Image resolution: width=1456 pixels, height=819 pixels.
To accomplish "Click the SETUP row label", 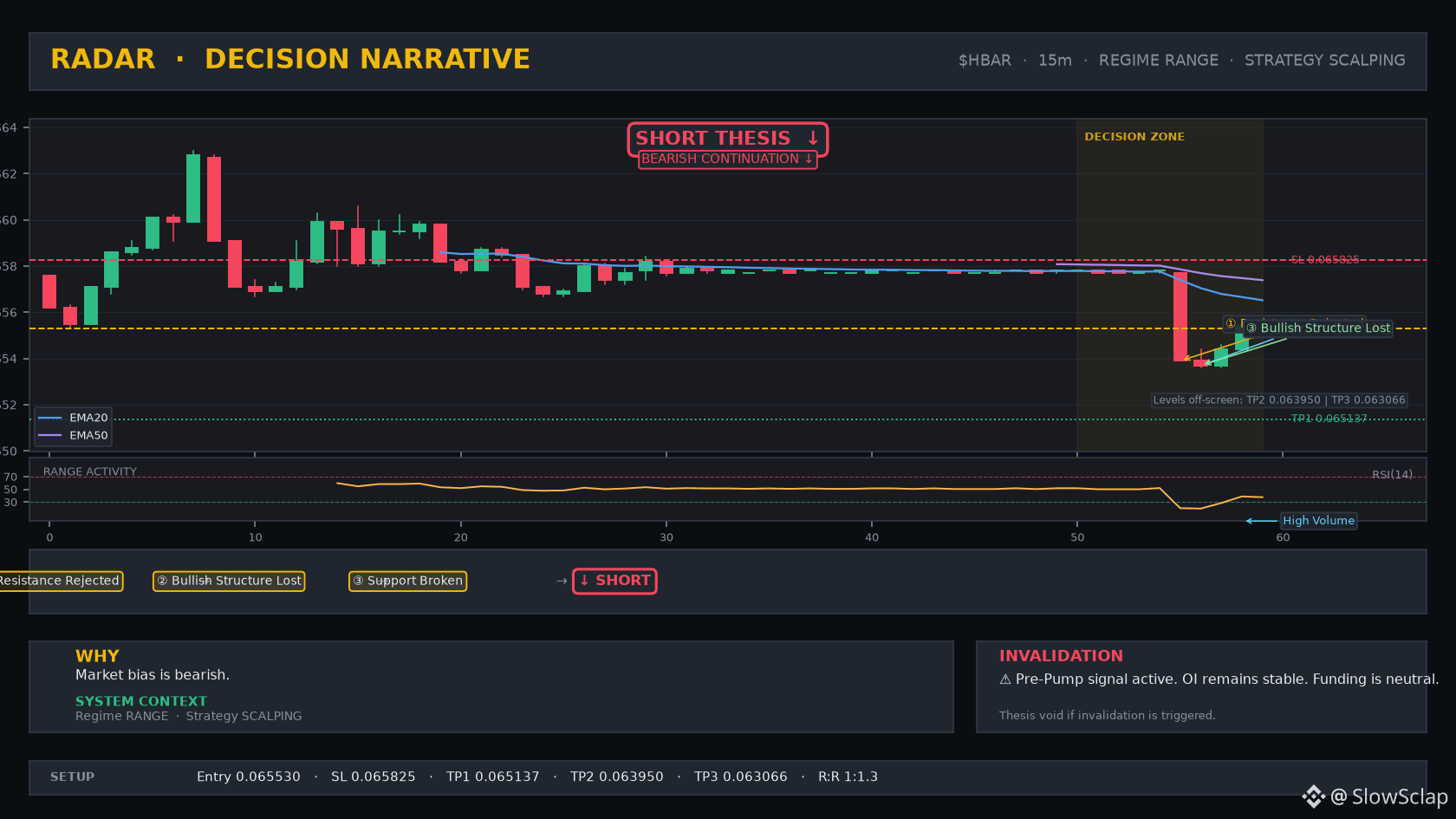I will pyautogui.click(x=73, y=777).
